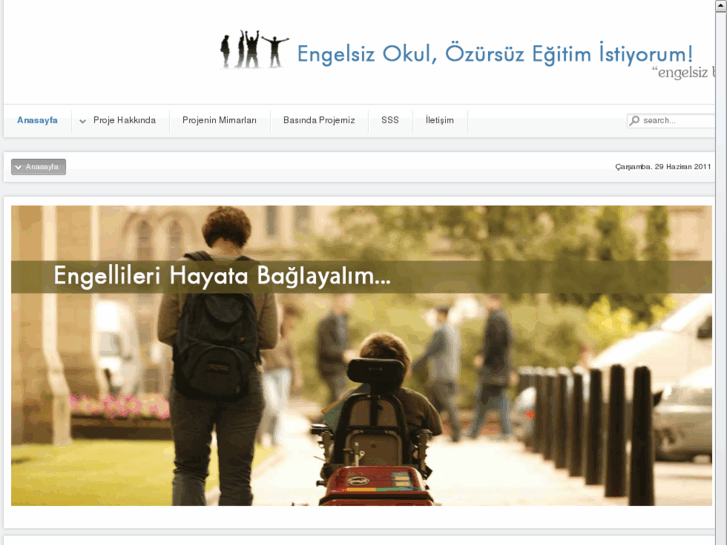This screenshot has height=545, width=727.
Task: Go to the Anasayfa menu item
Action: coord(37,120)
